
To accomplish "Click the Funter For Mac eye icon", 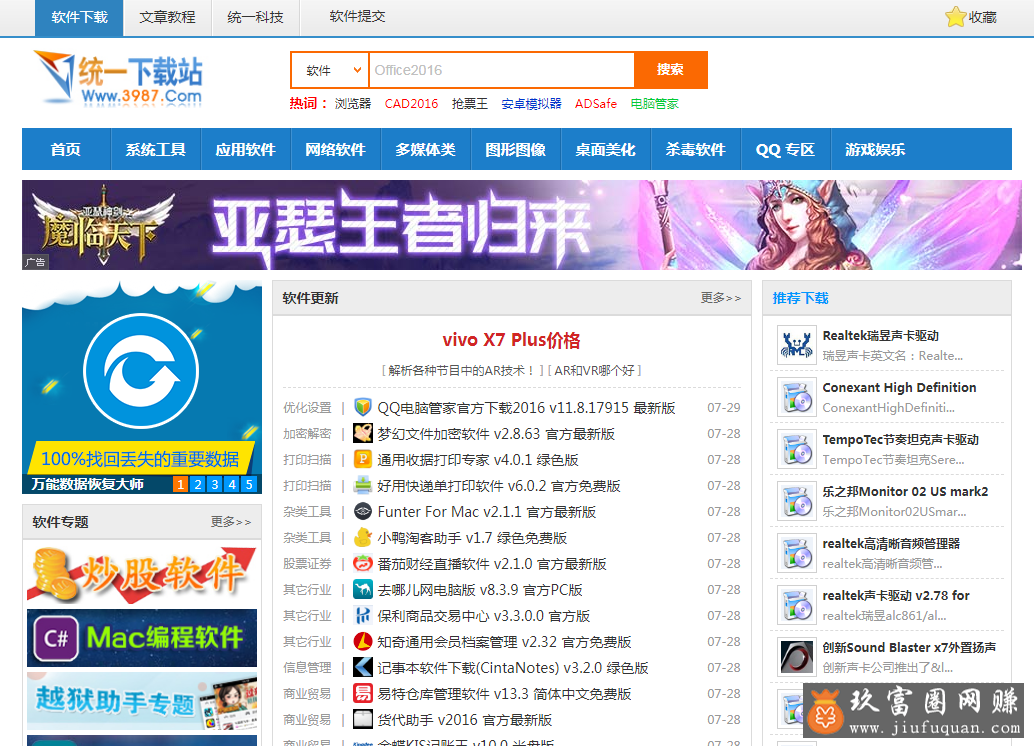I will pos(363,511).
